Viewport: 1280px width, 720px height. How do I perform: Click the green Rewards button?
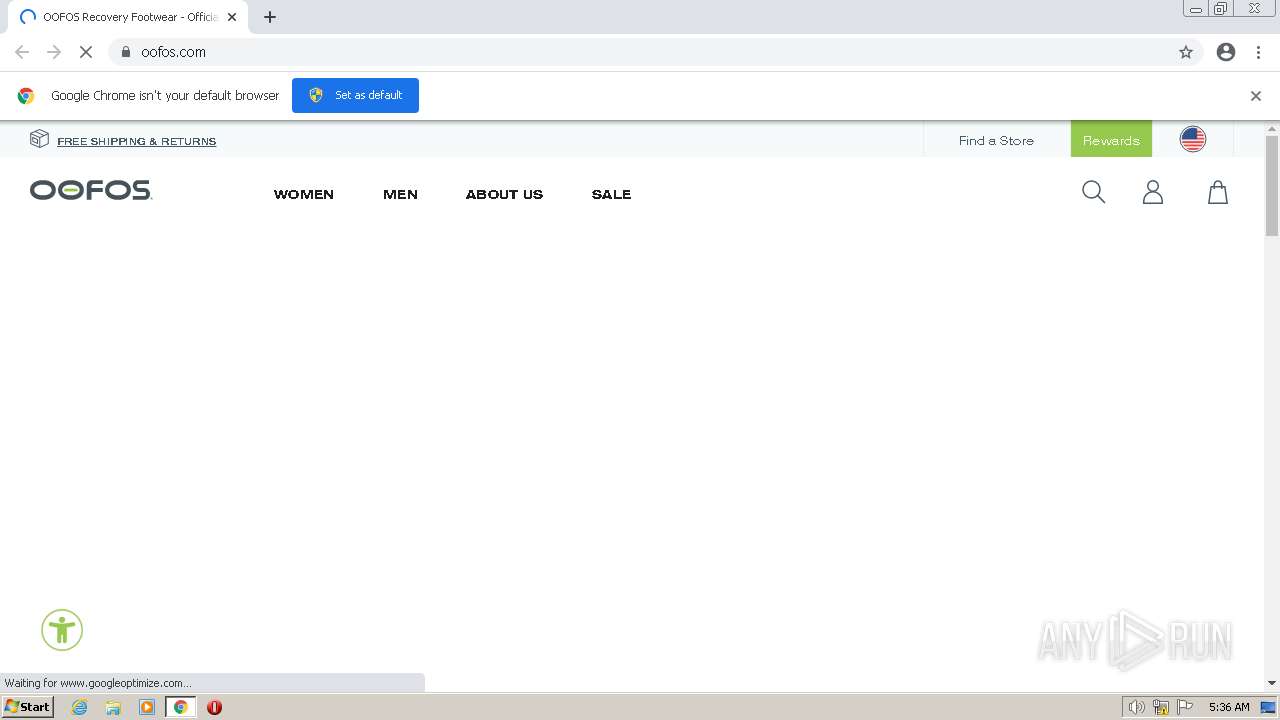[1111, 139]
